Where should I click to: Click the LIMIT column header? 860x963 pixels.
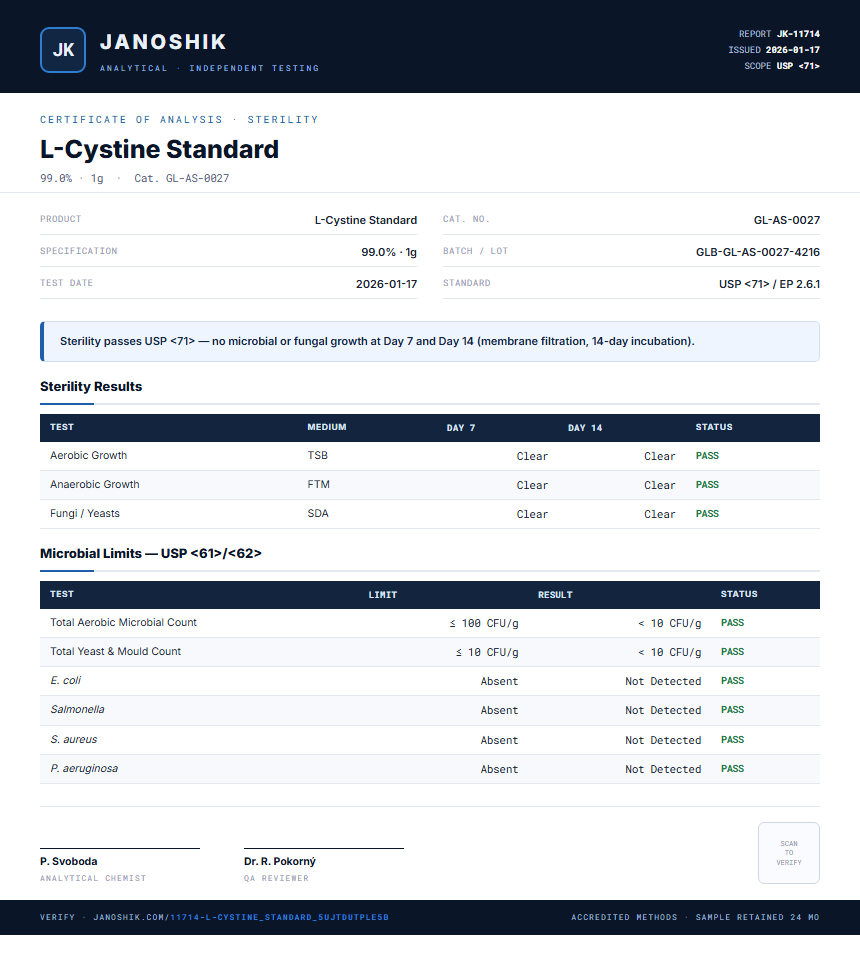pyautogui.click(x=383, y=595)
